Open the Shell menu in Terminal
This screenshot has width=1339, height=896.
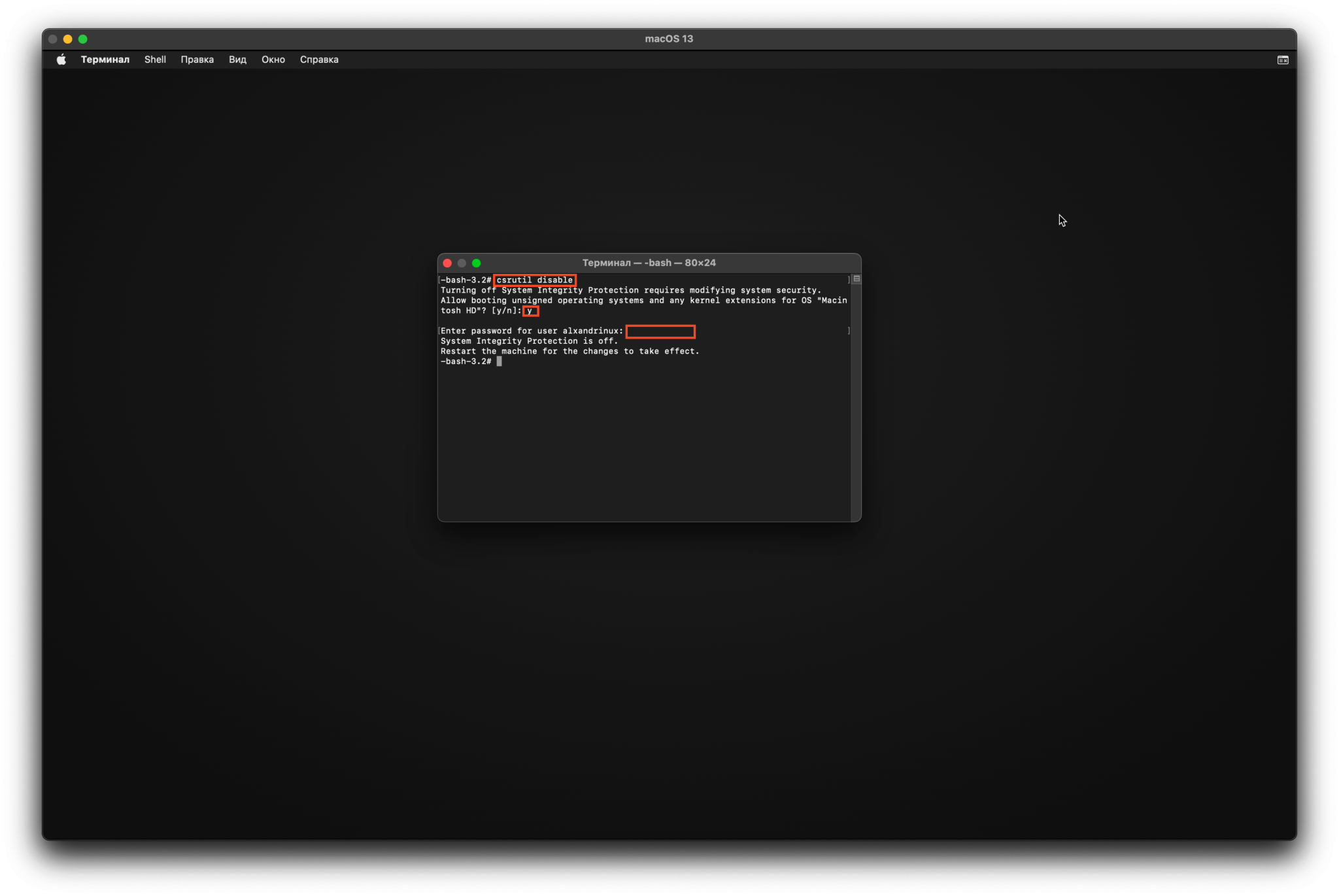(x=155, y=59)
